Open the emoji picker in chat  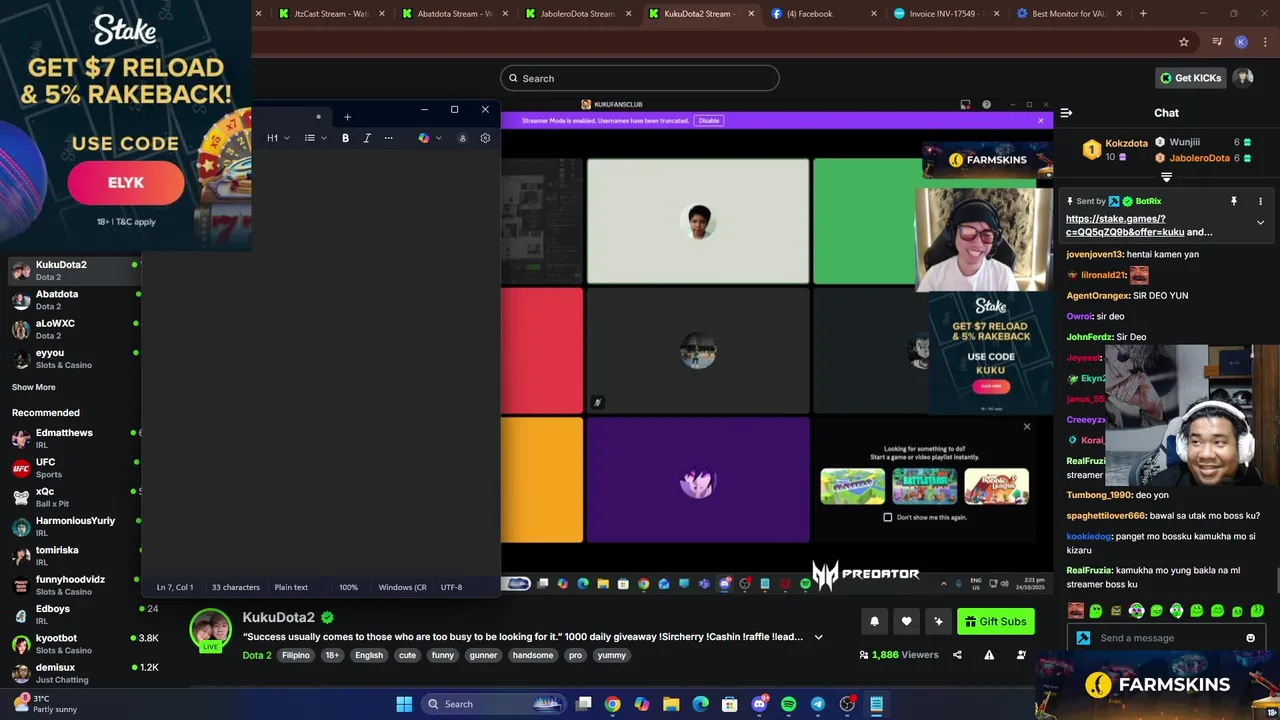click(x=1250, y=638)
